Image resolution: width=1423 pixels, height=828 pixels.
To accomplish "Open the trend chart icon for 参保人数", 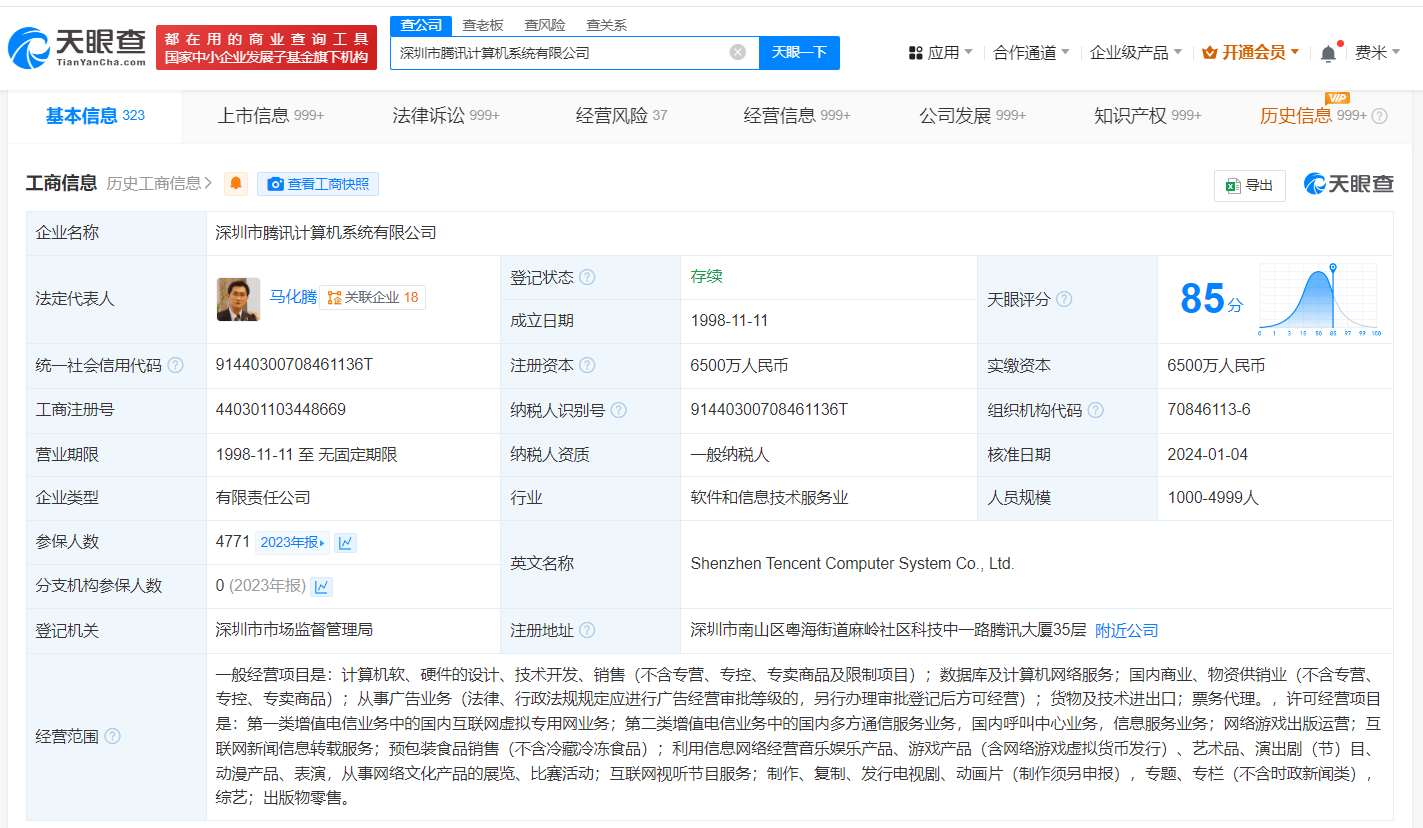I will tap(346, 543).
